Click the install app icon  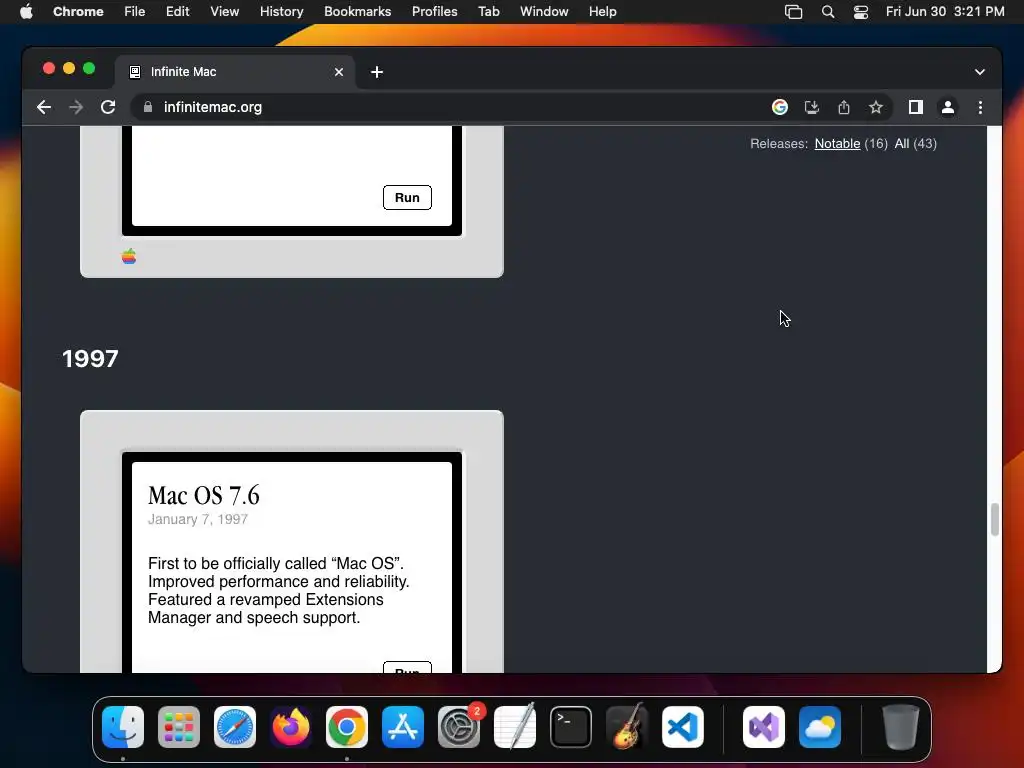pyautogui.click(x=812, y=107)
